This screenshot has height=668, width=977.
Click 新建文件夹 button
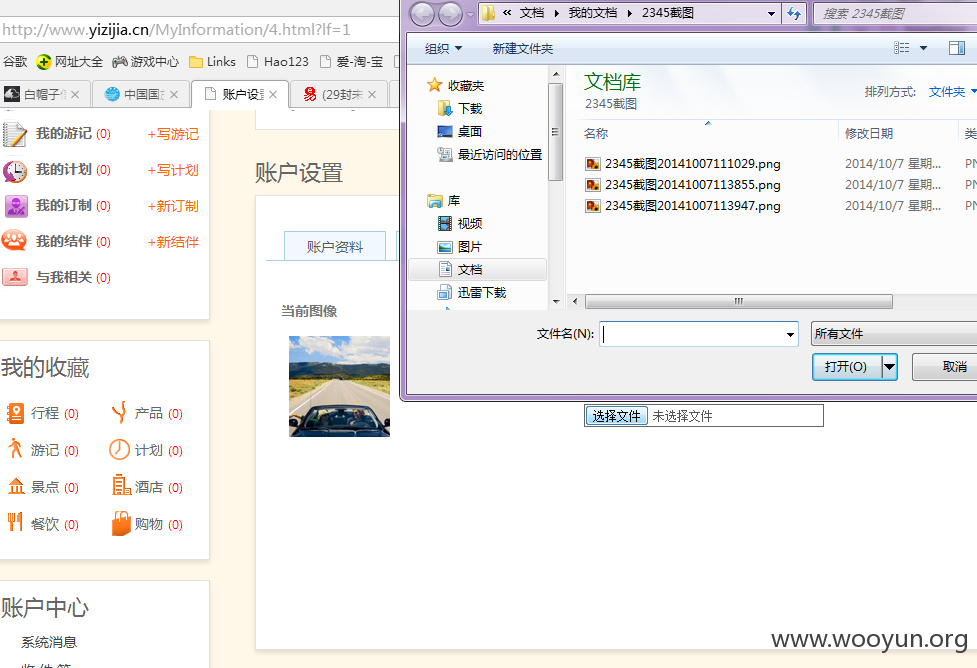tap(522, 49)
